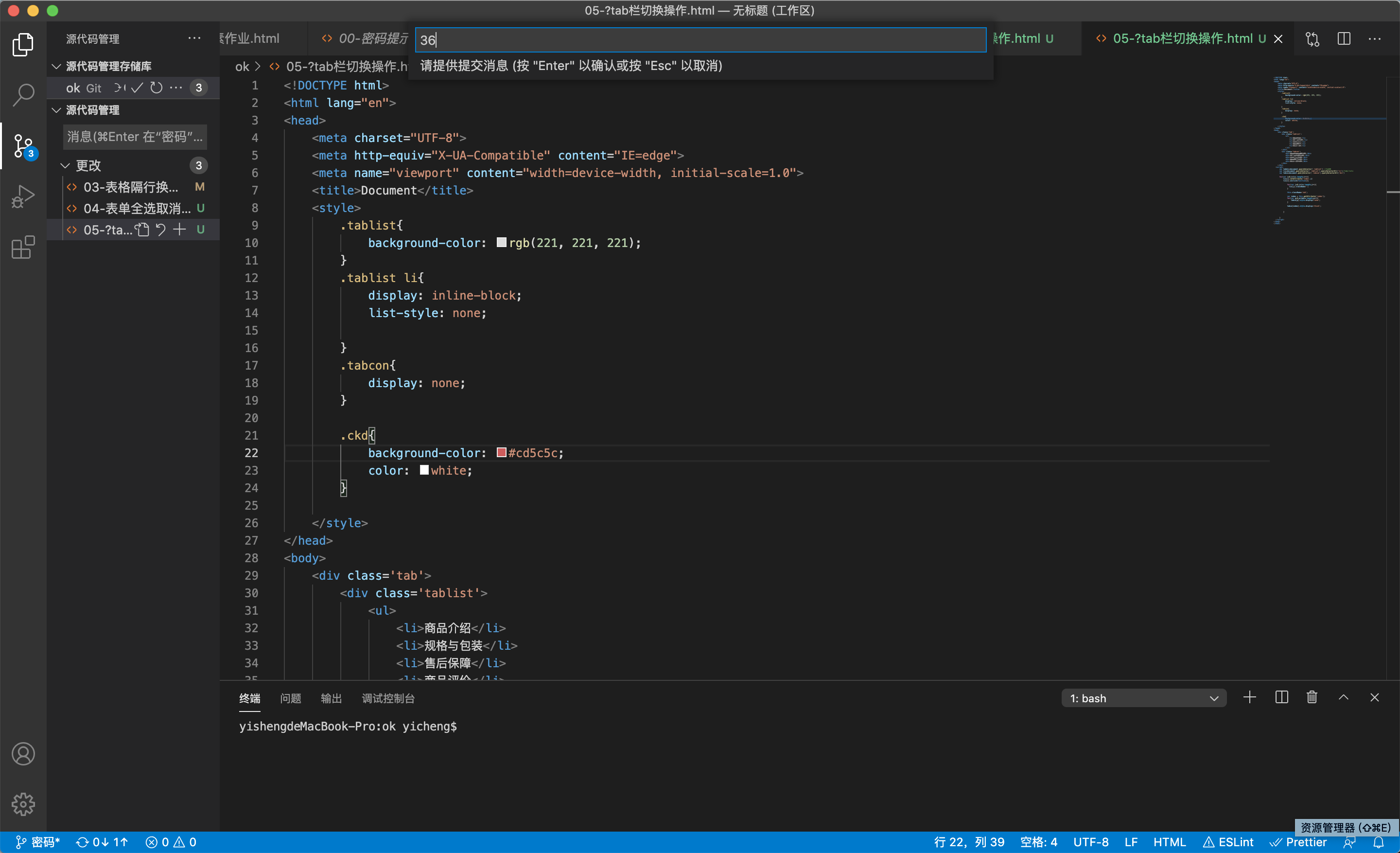
Task: Split the editor to the right
Action: [x=1344, y=38]
